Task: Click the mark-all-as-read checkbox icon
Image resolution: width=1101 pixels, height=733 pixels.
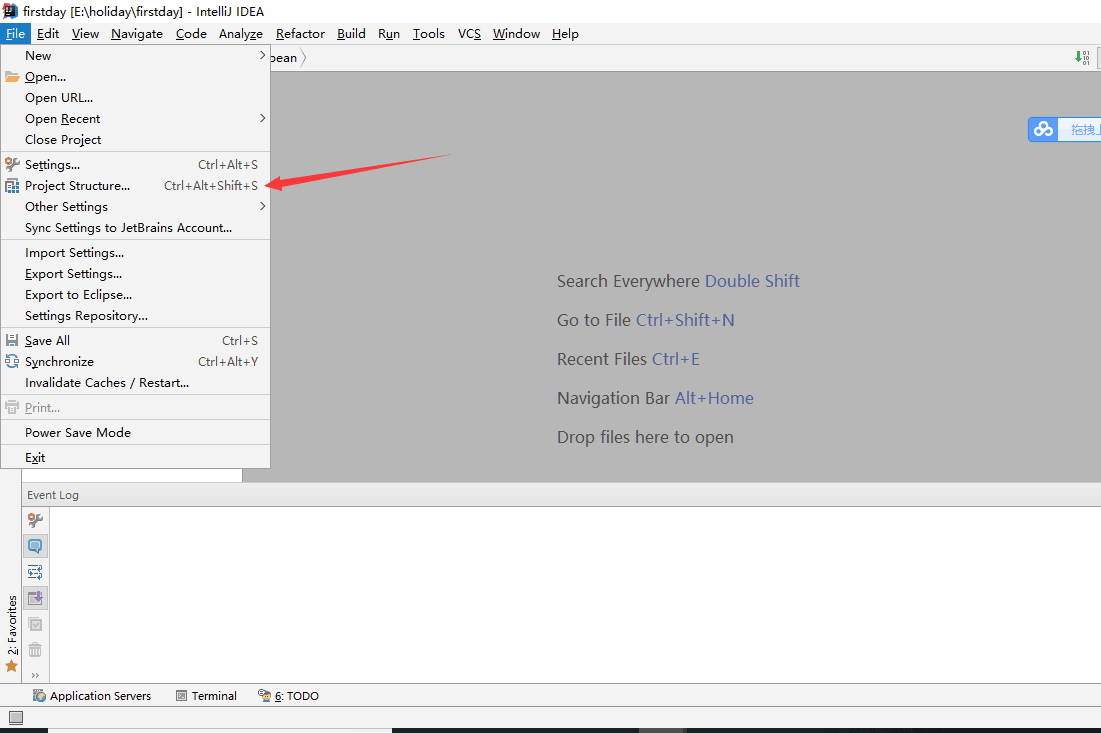Action: (x=35, y=624)
